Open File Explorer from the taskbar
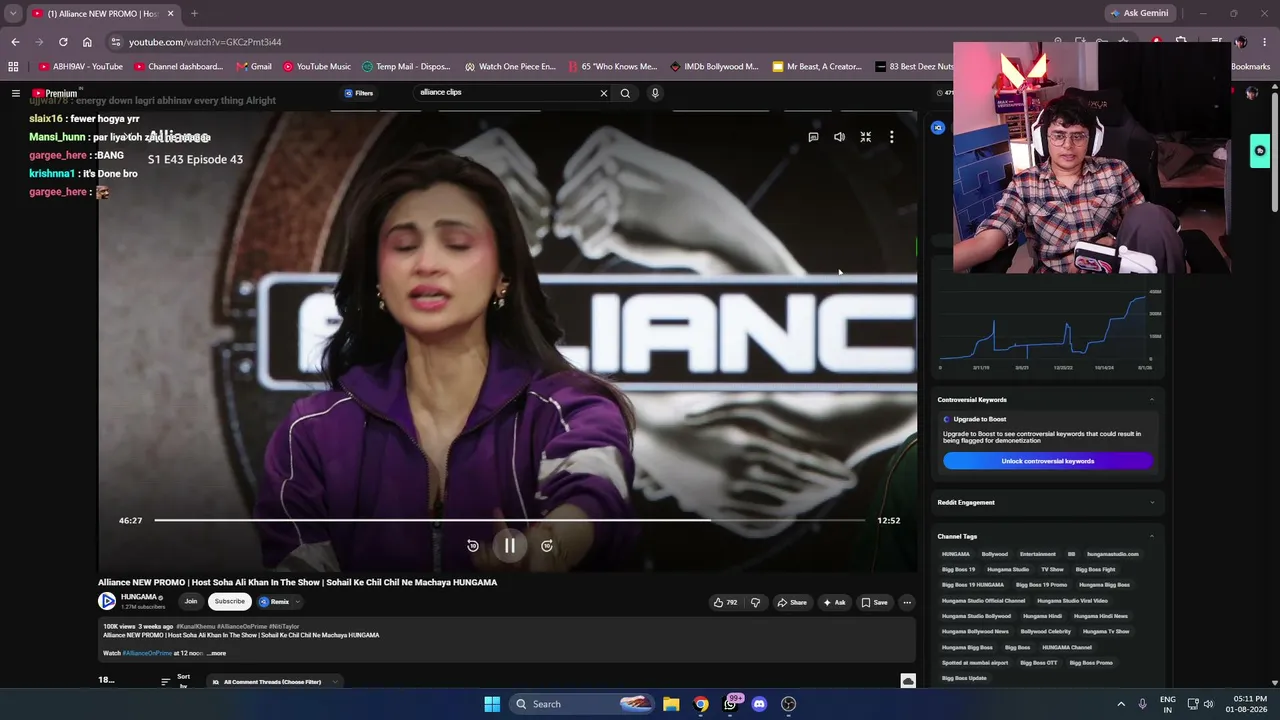The width and height of the screenshot is (1280, 720). (671, 704)
